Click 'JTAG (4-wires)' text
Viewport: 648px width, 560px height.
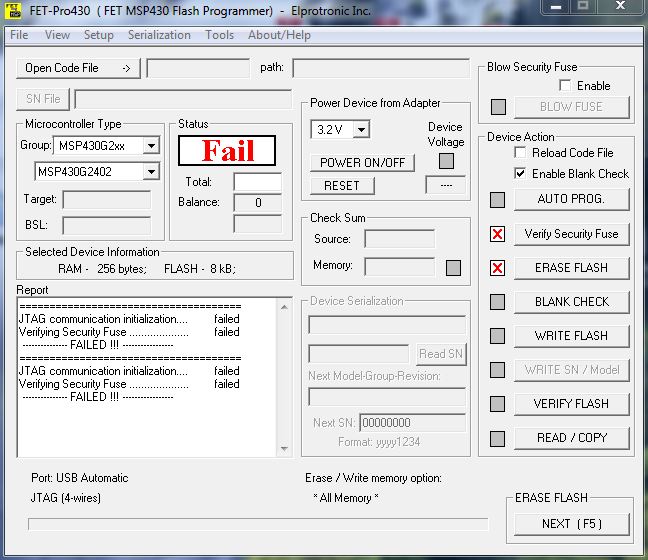(x=66, y=498)
